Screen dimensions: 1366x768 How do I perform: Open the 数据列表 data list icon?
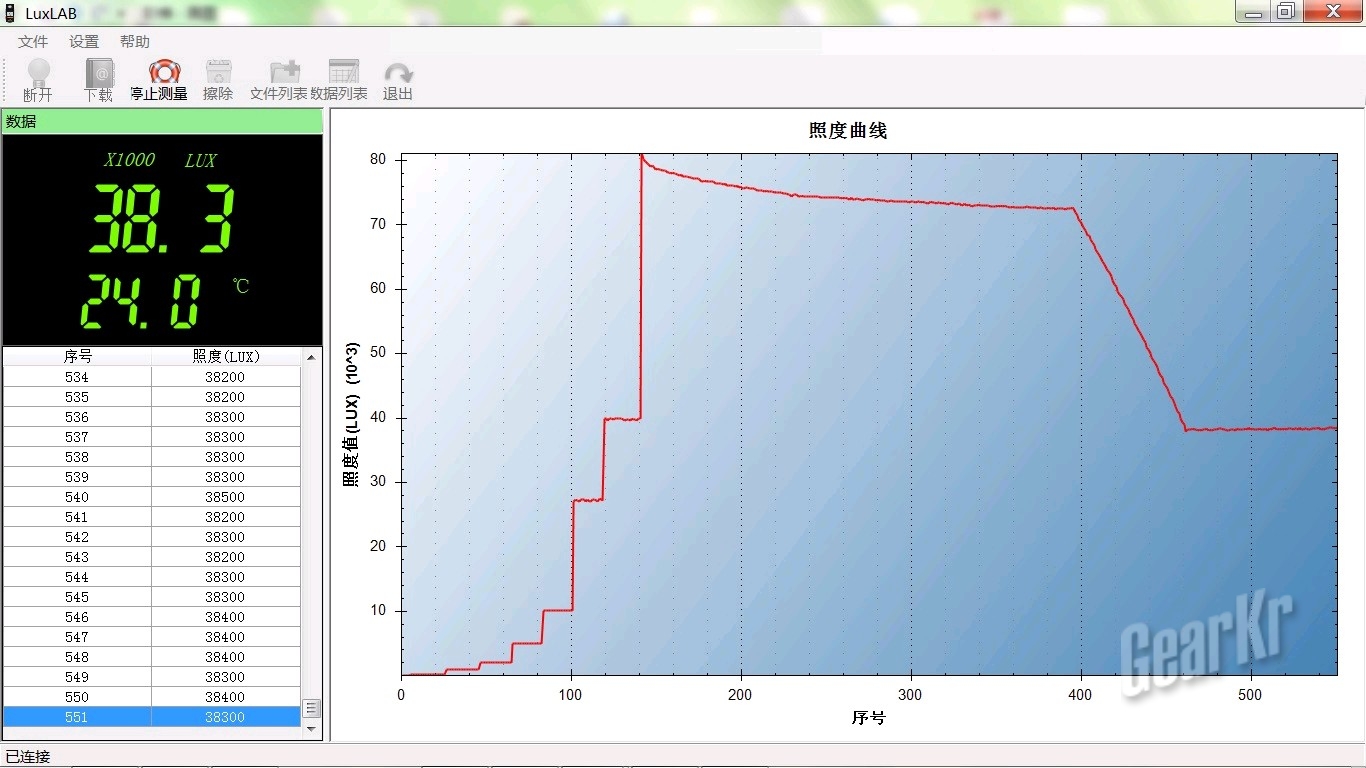(343, 74)
